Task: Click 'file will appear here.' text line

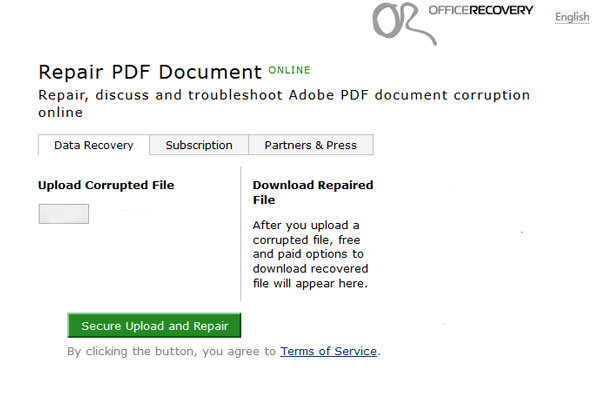Action: pos(310,284)
